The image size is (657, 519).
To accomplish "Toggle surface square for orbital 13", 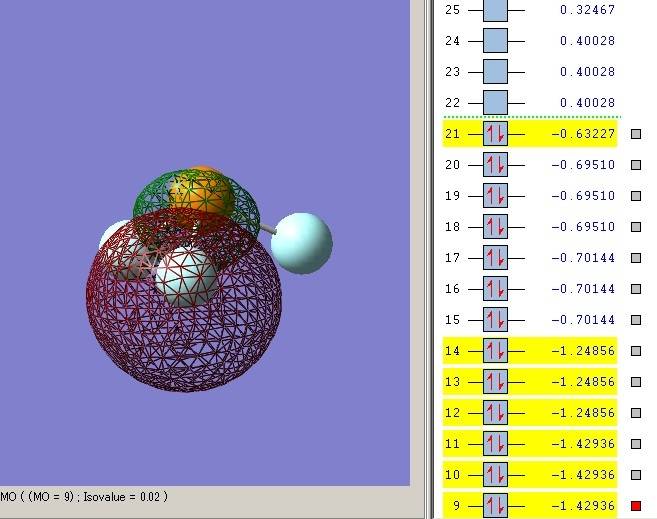I will (x=636, y=382).
